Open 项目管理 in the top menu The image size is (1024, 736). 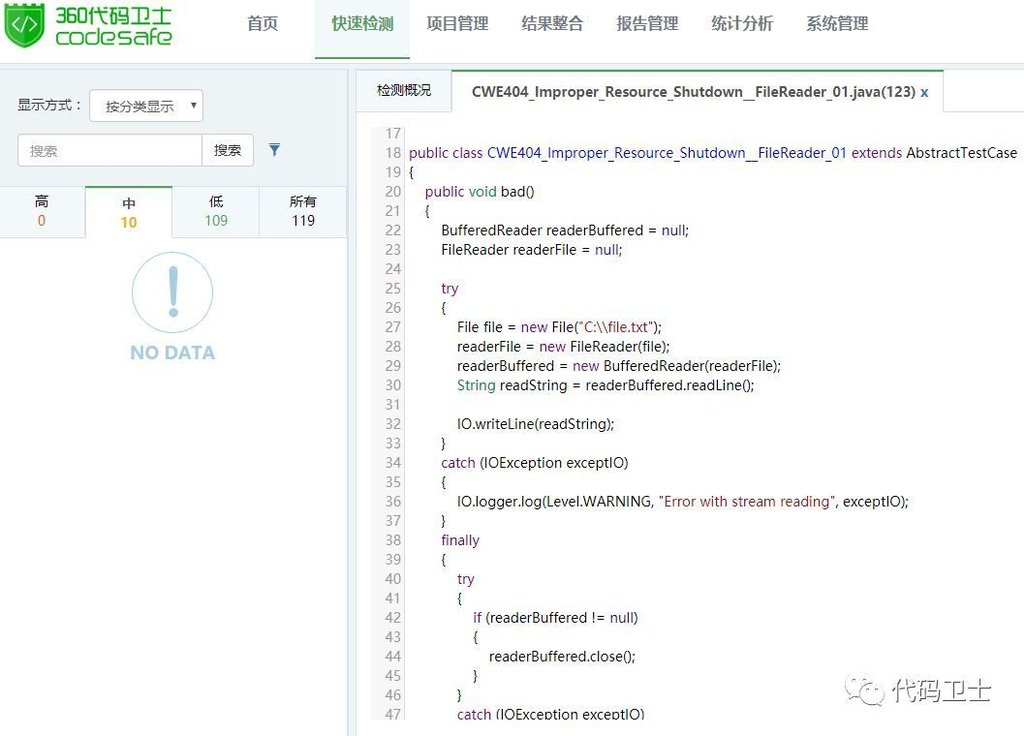tap(457, 24)
